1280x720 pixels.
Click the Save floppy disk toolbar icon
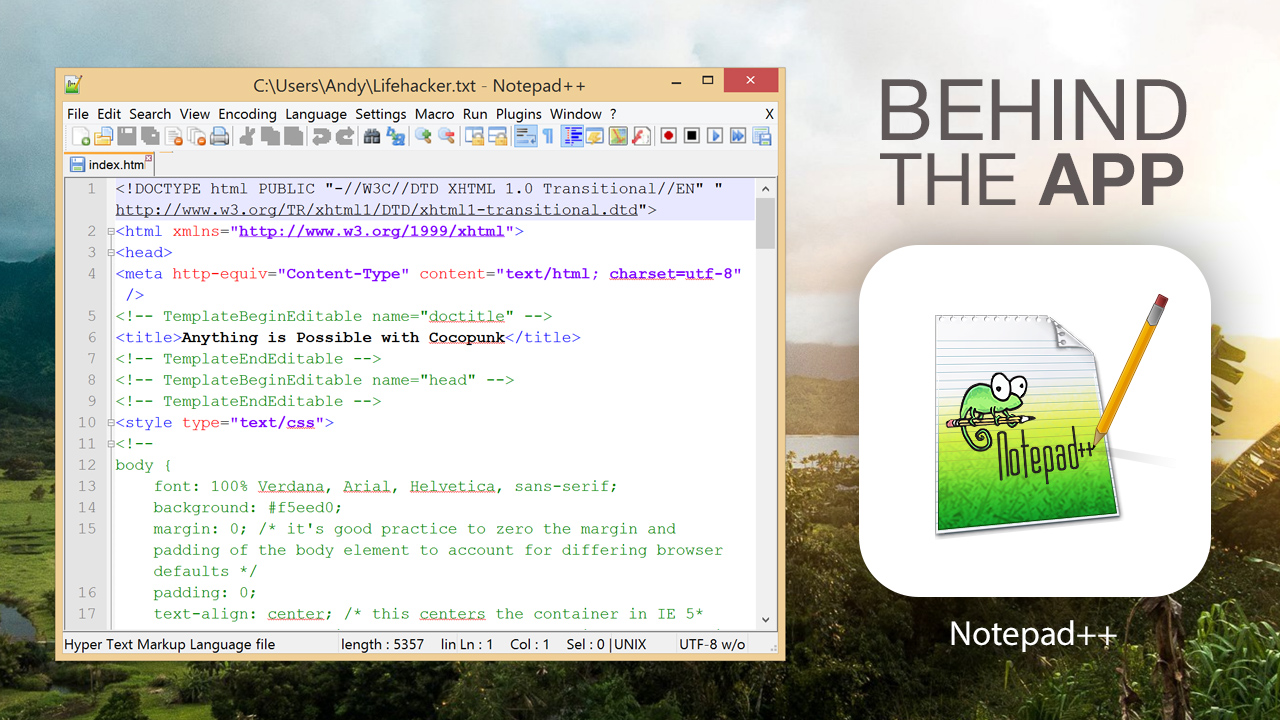[127, 136]
